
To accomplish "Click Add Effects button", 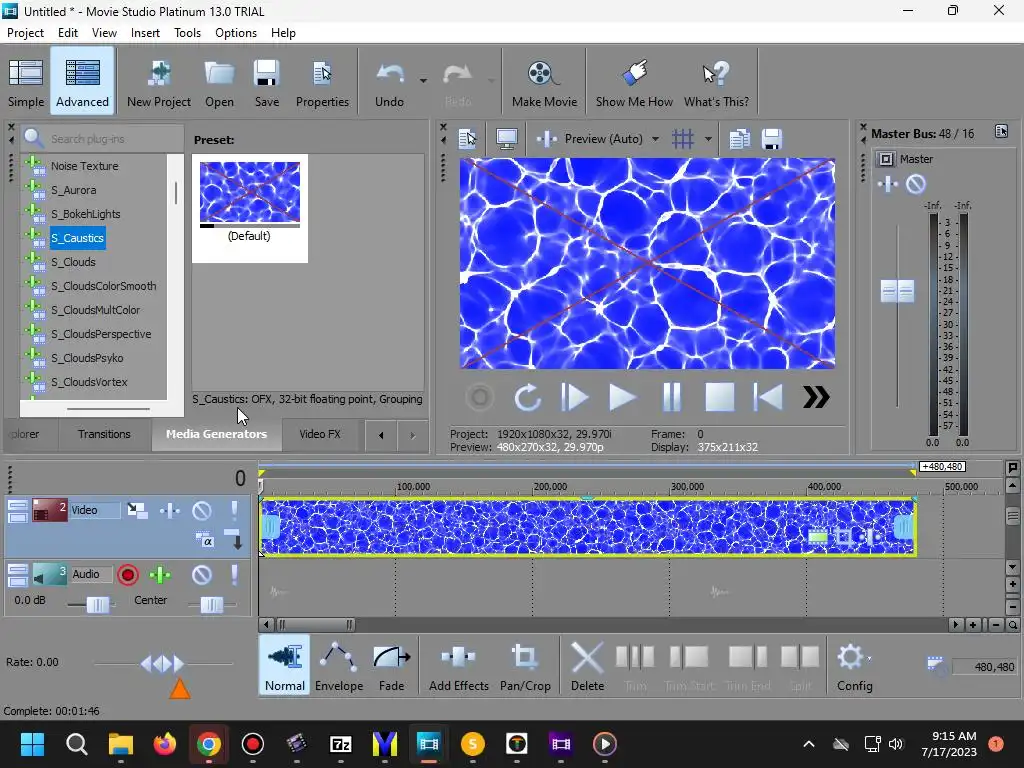I will coord(458,666).
